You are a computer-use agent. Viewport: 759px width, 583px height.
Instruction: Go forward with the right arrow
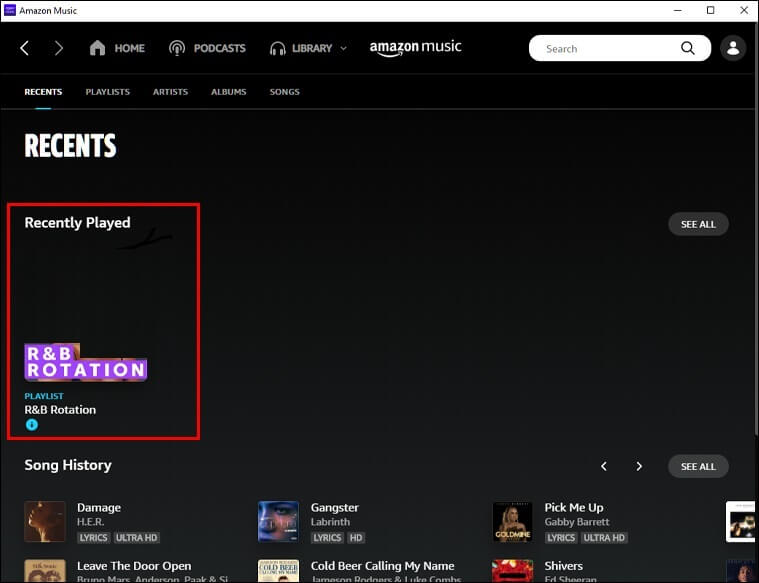point(59,48)
